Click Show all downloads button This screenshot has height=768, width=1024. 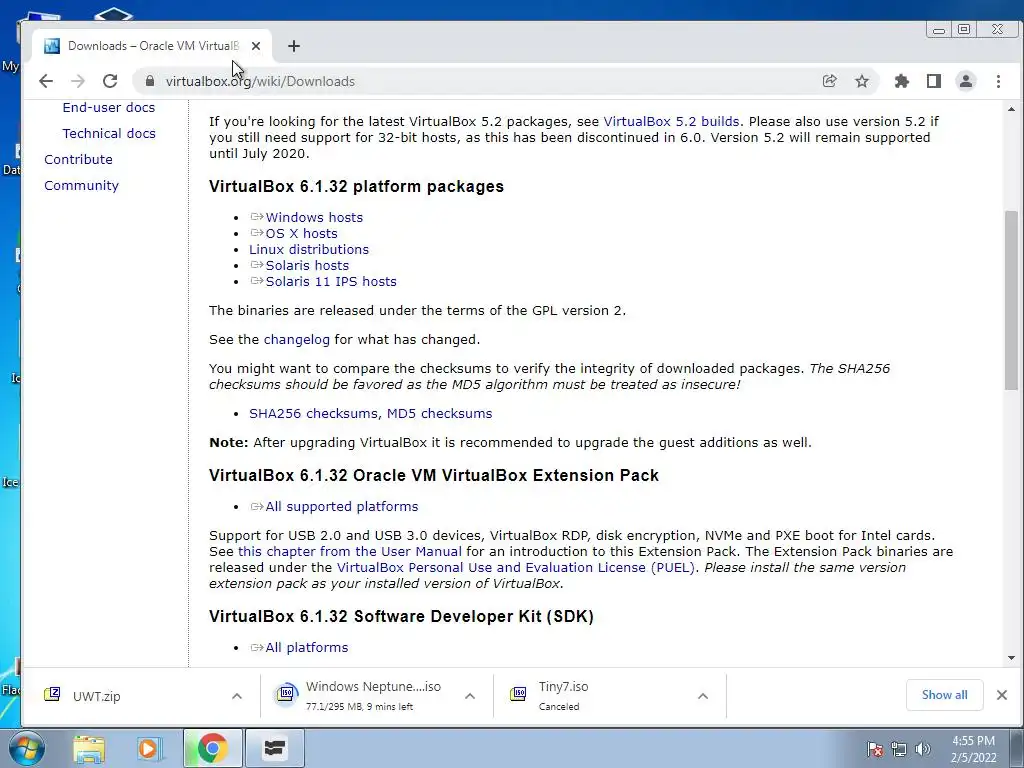944,695
